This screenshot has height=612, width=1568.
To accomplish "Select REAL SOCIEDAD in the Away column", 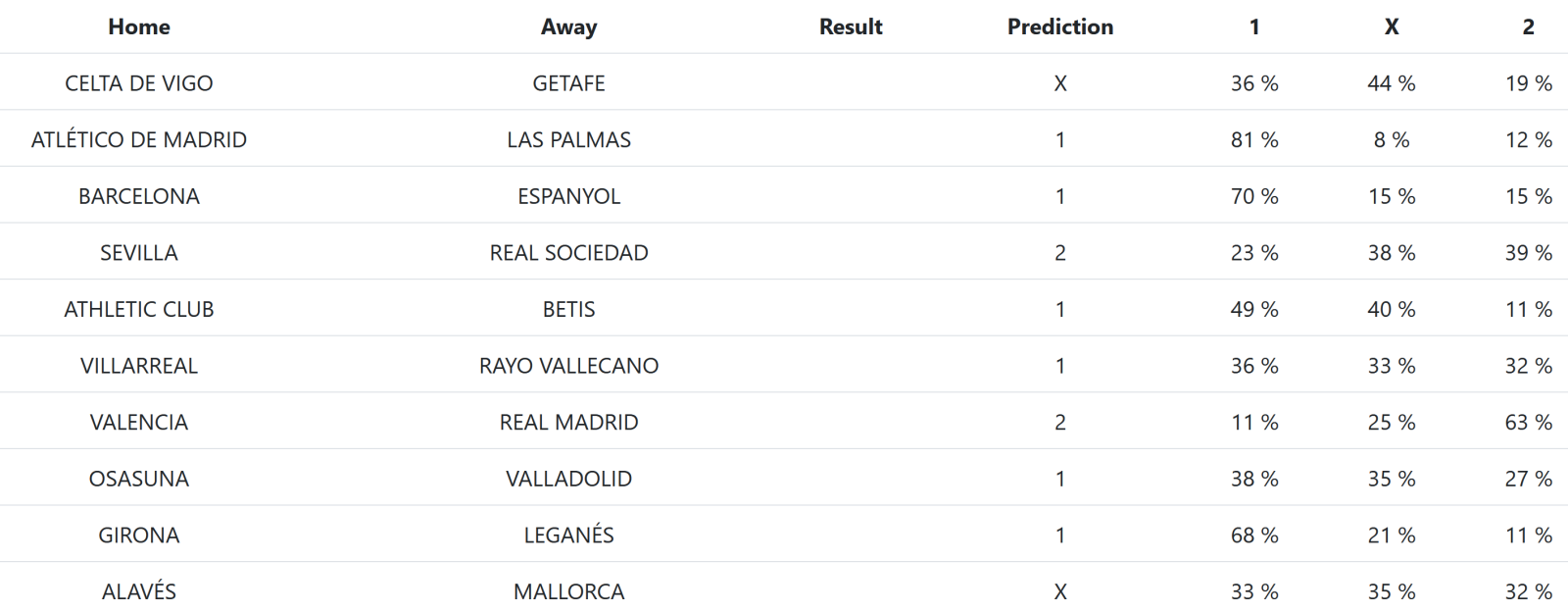I will click(x=568, y=253).
